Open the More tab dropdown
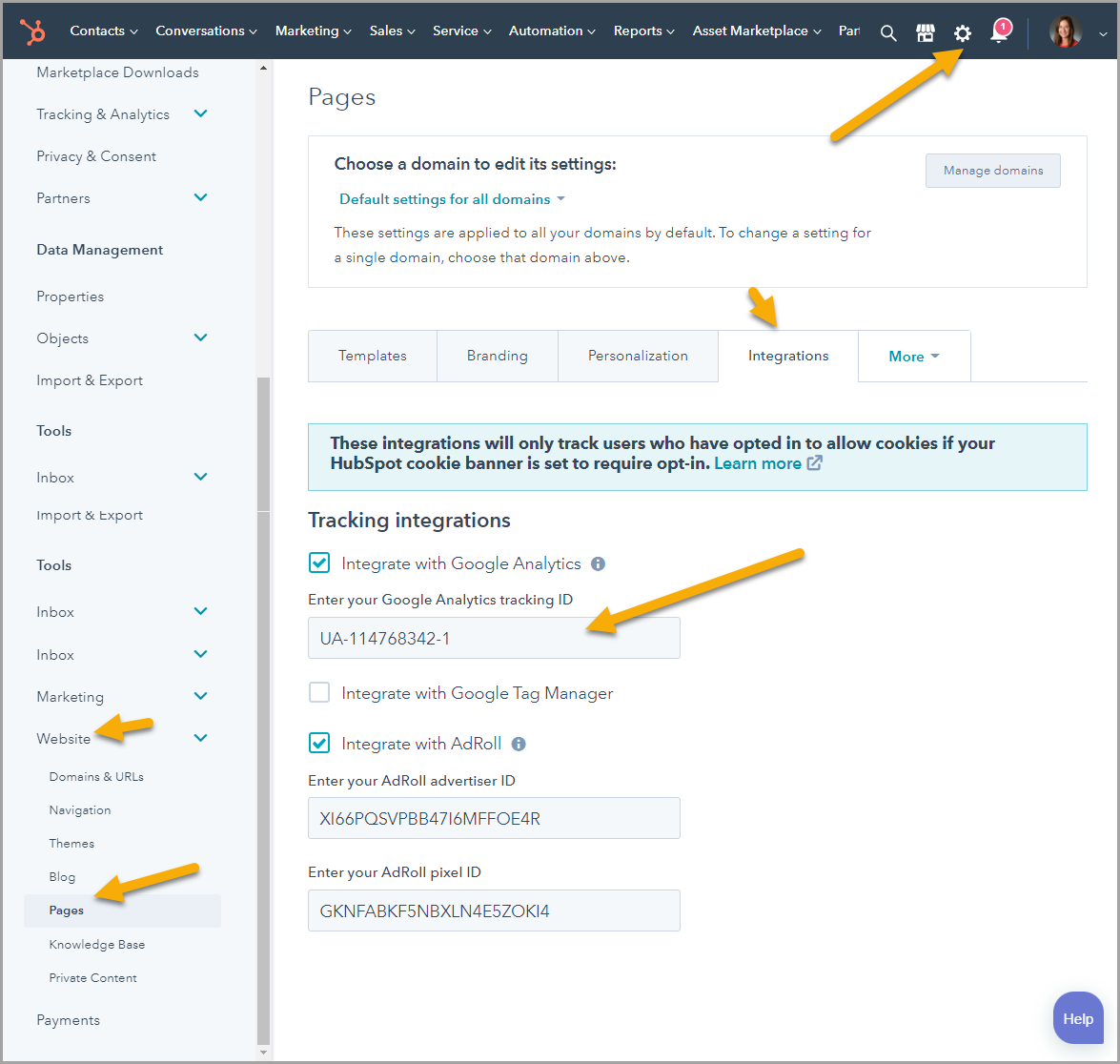The height and width of the screenshot is (1064, 1120). coord(913,356)
